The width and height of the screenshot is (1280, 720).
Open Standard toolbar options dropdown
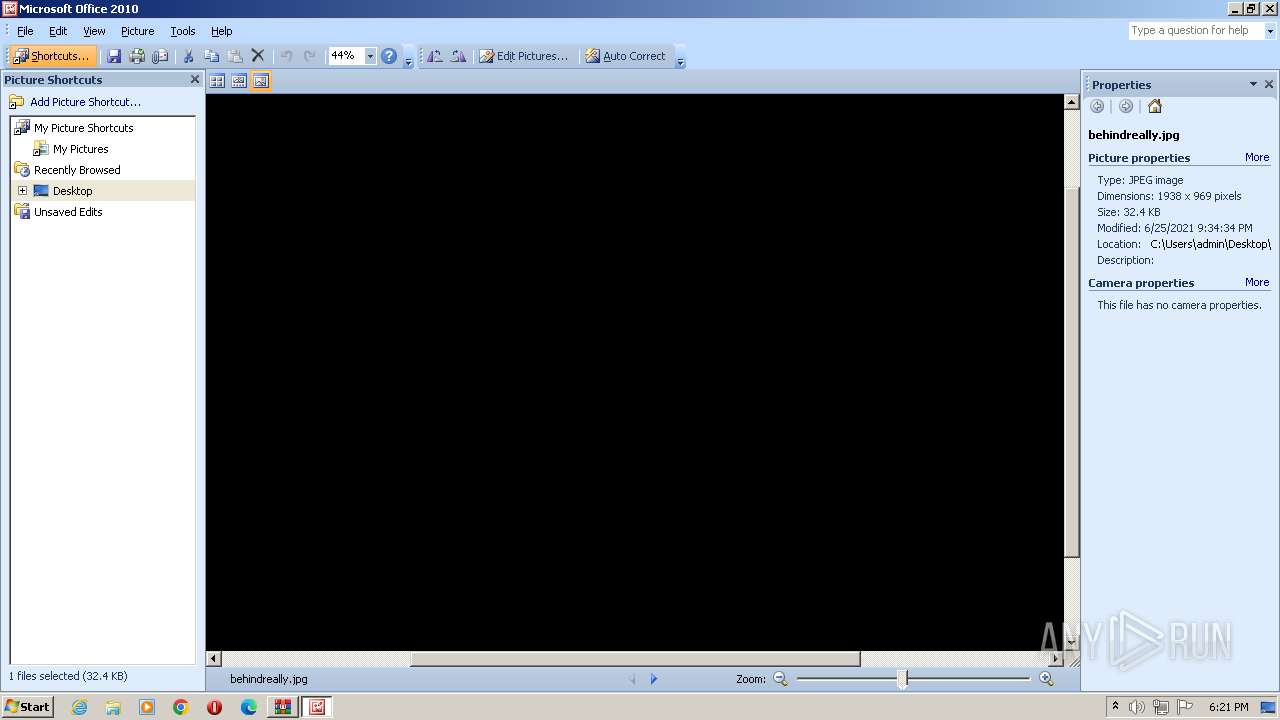tap(408, 59)
